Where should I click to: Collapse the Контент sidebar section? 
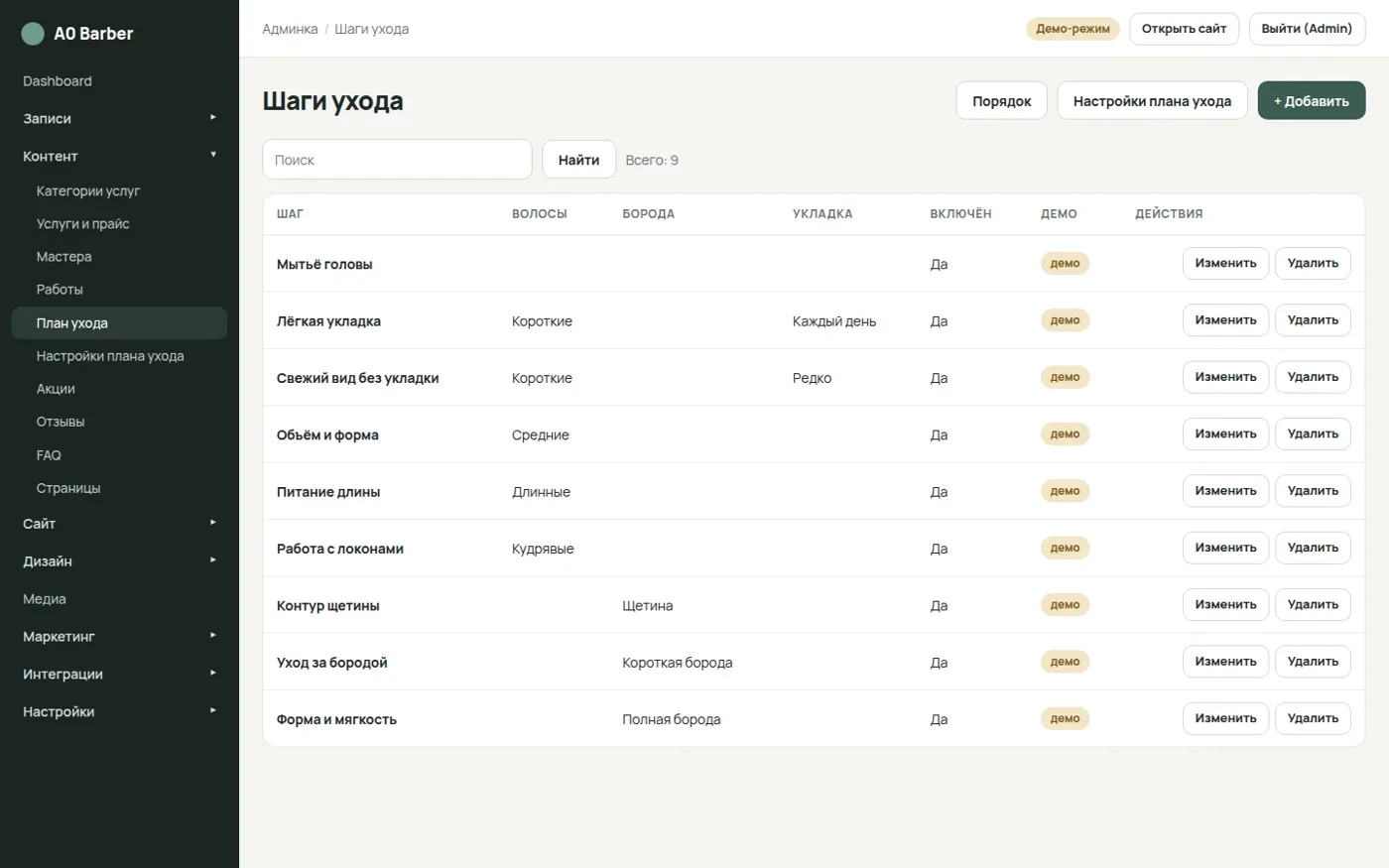coord(119,156)
